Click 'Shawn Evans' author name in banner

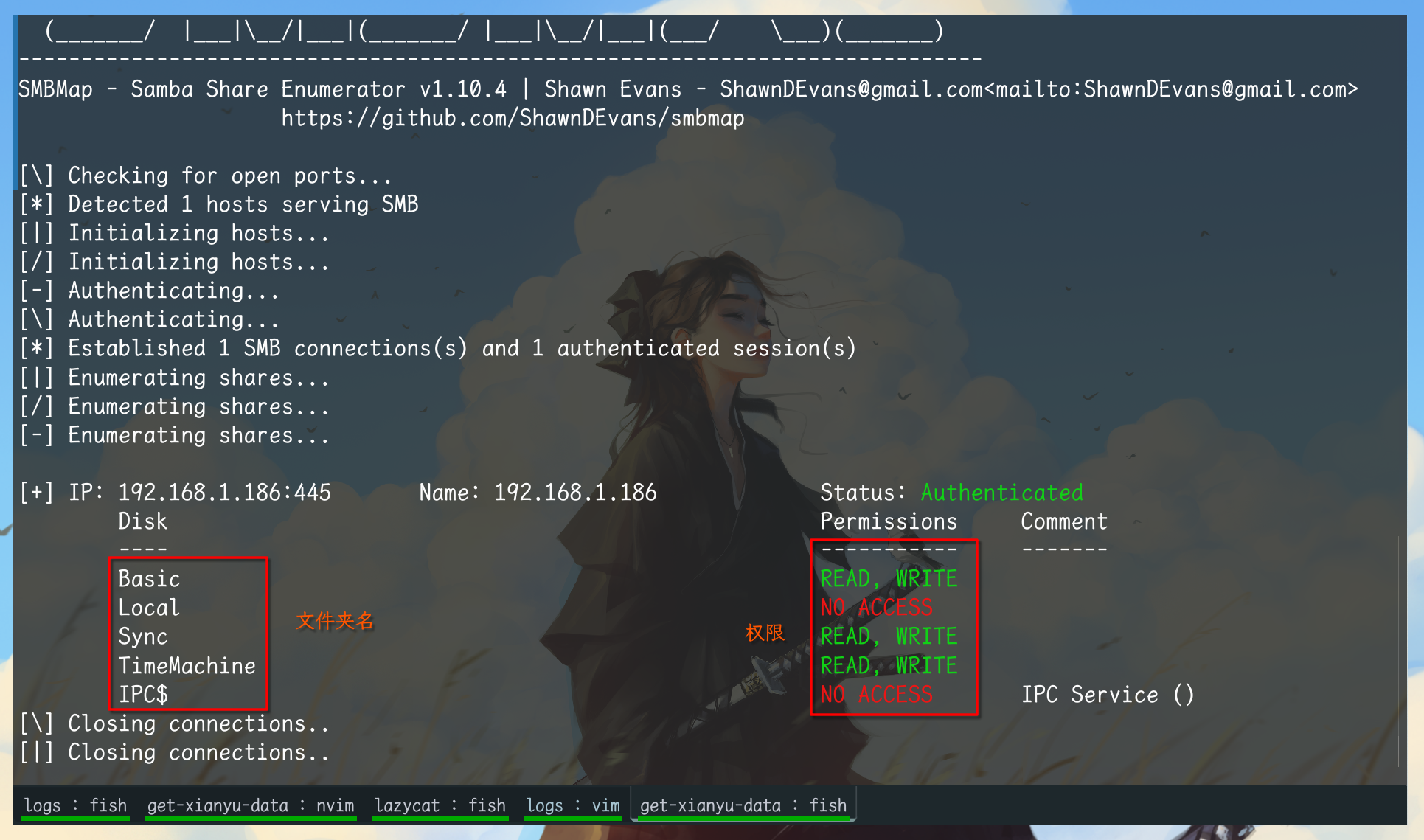(x=613, y=89)
